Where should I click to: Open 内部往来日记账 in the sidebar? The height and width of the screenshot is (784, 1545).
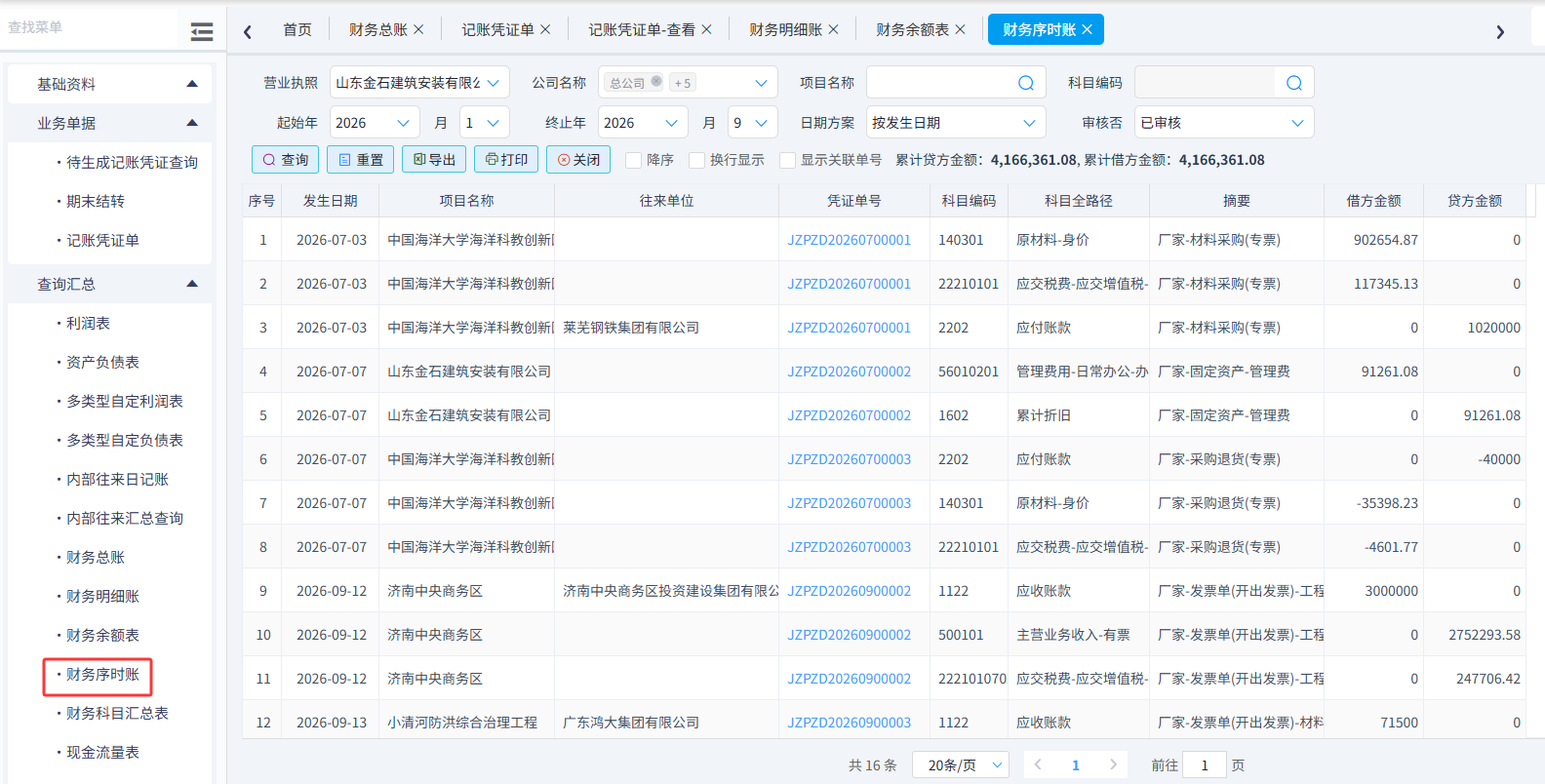[117, 479]
